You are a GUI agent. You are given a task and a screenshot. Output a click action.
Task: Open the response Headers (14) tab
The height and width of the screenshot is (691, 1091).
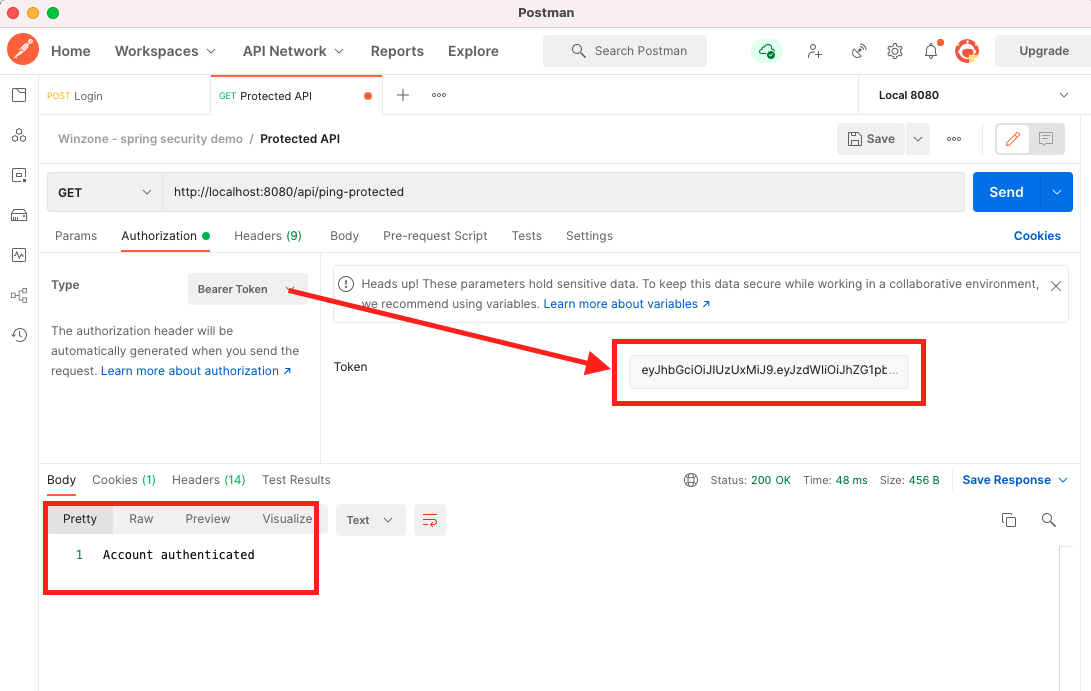(209, 480)
